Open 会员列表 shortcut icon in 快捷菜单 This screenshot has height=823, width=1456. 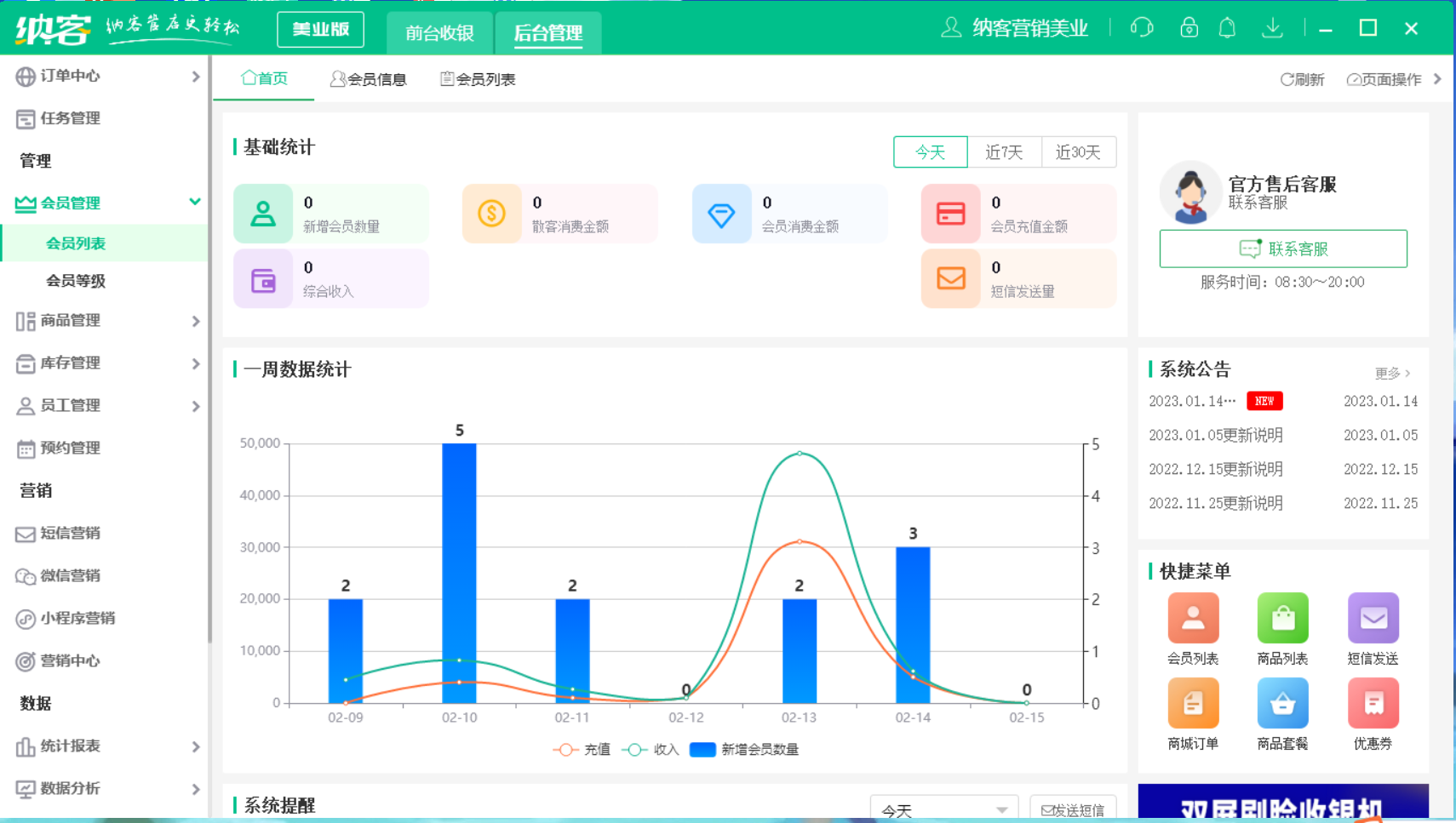coord(1193,618)
